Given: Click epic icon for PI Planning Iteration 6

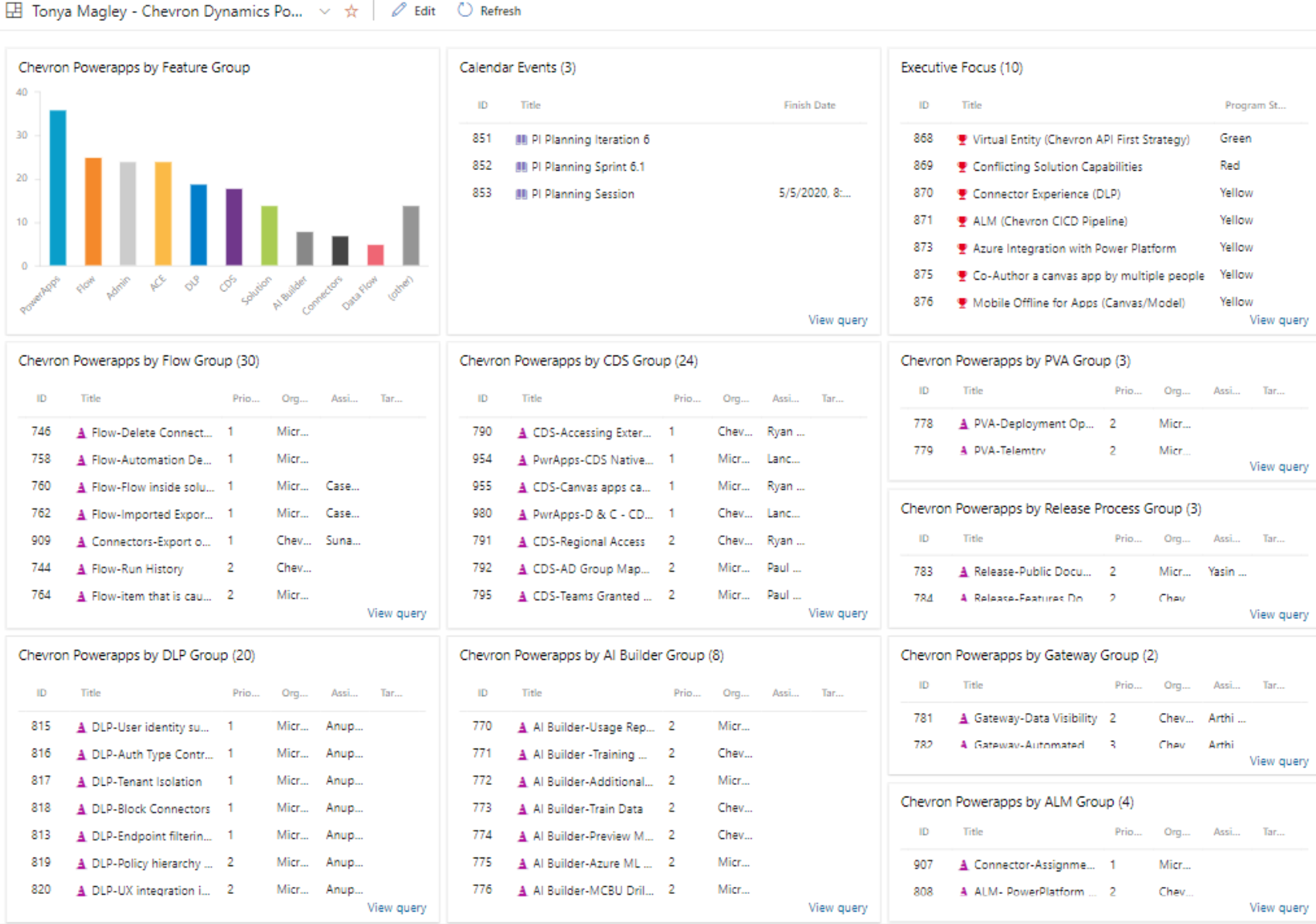Looking at the screenshot, I should [x=522, y=140].
